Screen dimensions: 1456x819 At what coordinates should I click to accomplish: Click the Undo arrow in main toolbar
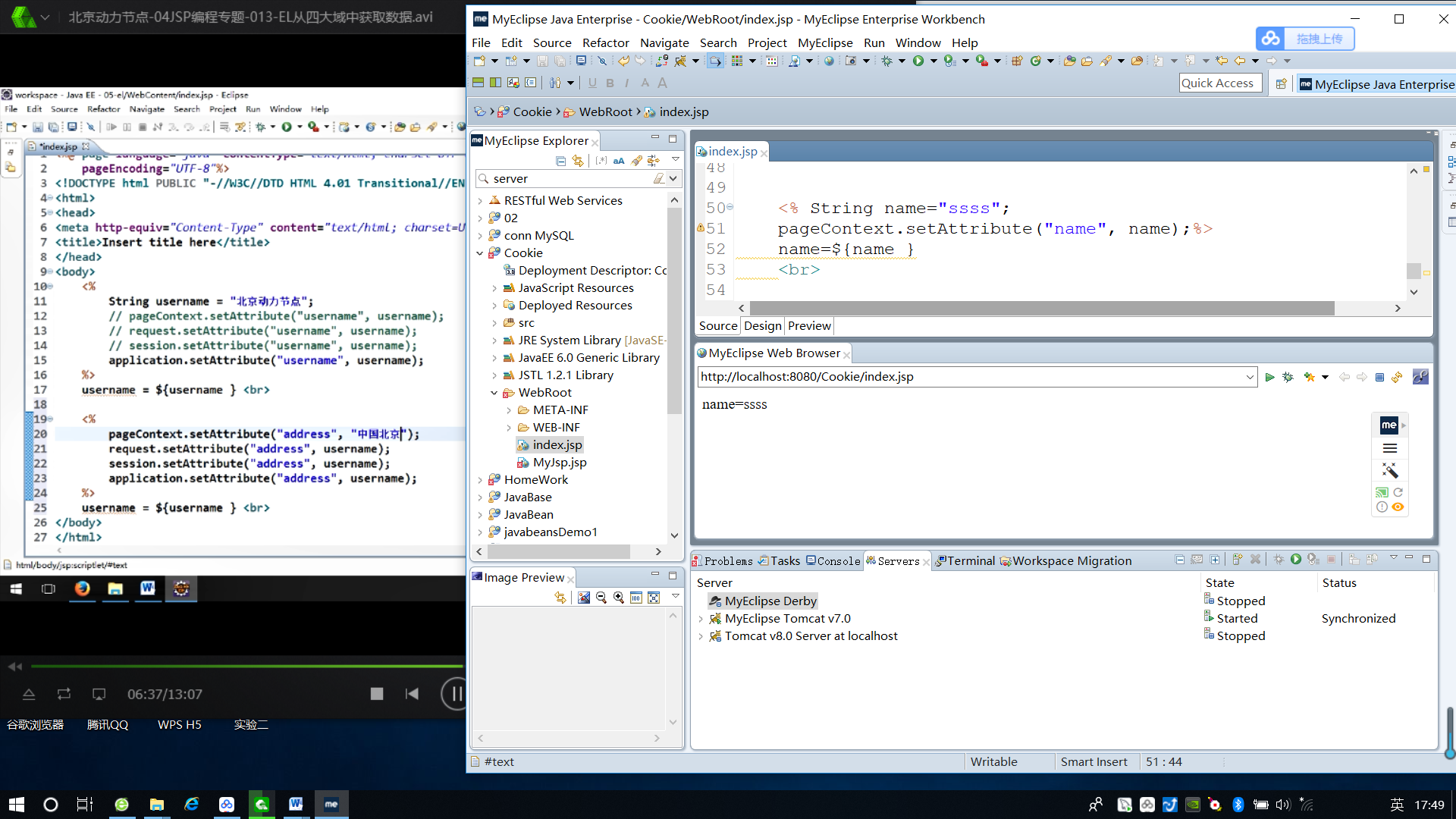coord(623,61)
